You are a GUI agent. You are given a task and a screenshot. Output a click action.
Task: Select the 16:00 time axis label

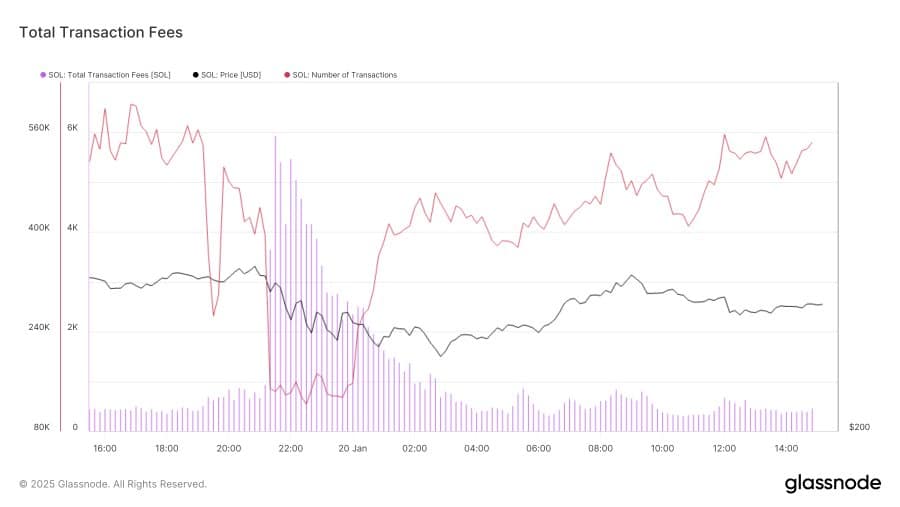tap(104, 448)
